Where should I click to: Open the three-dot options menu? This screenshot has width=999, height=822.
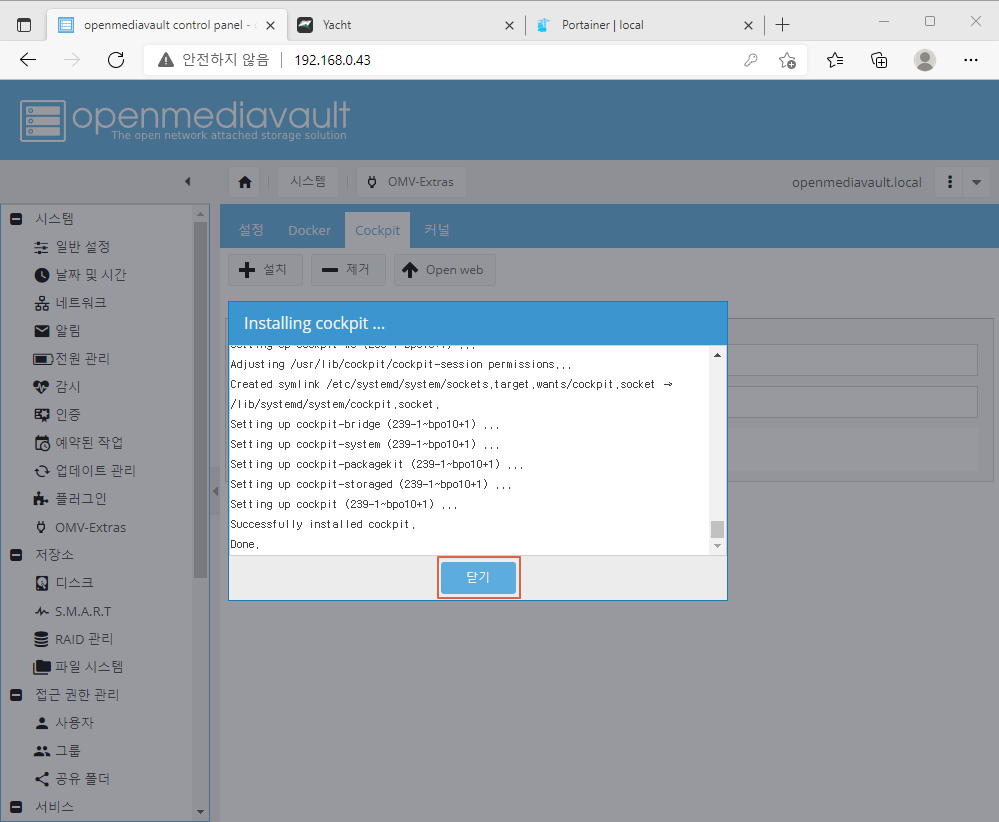tap(949, 182)
